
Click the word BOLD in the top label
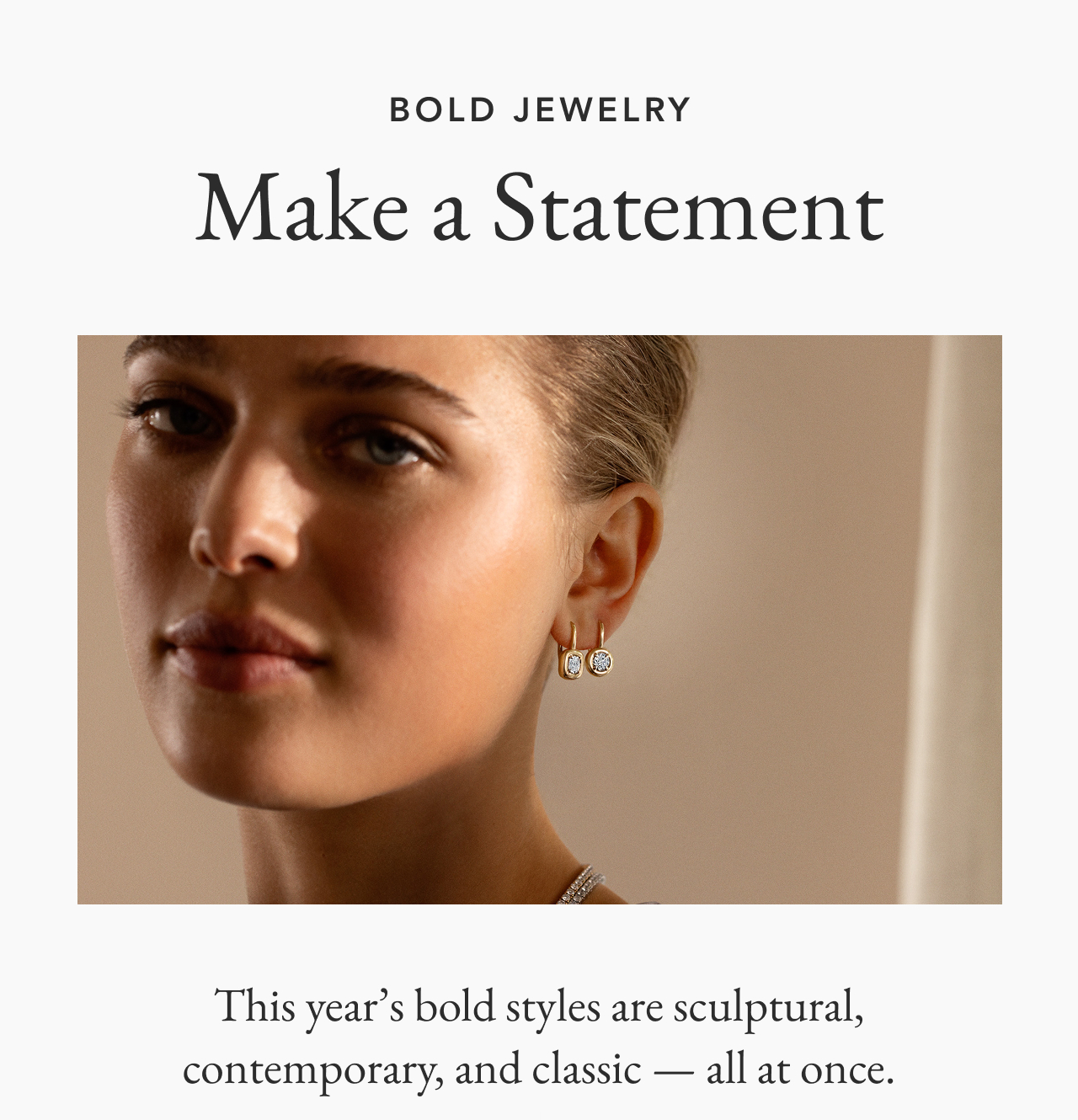pos(442,110)
